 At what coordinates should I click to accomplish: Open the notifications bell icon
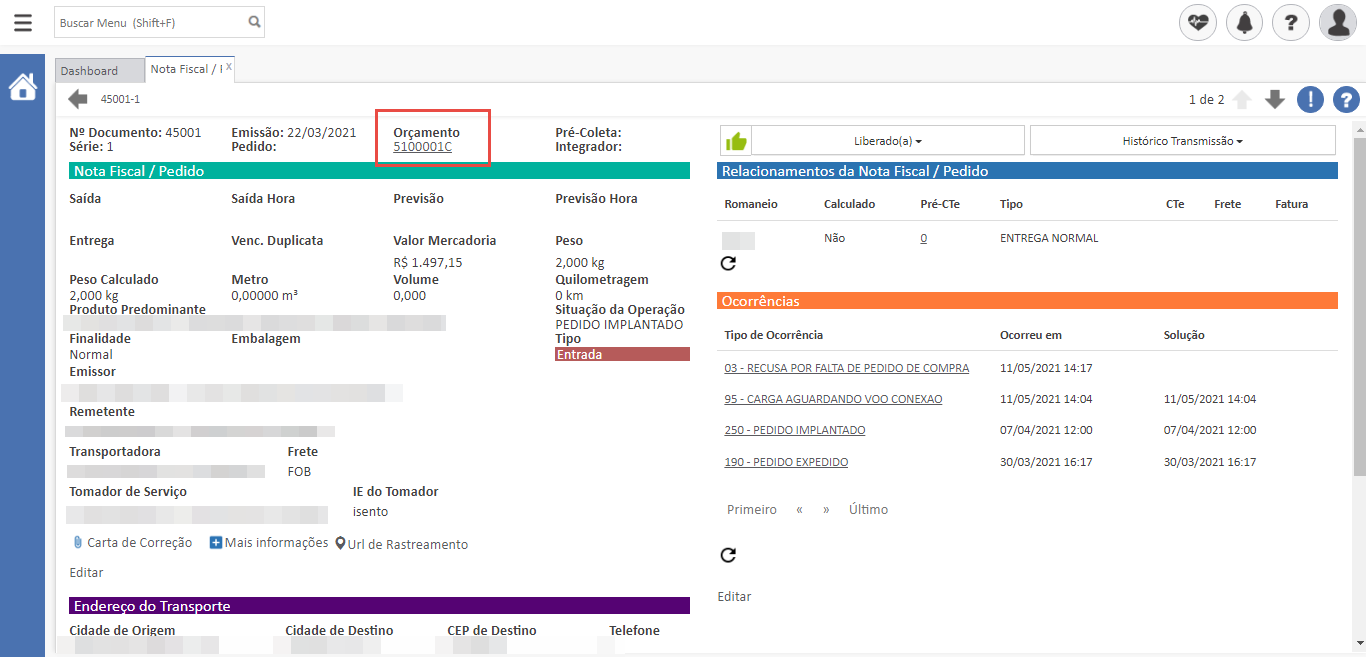pos(1244,22)
